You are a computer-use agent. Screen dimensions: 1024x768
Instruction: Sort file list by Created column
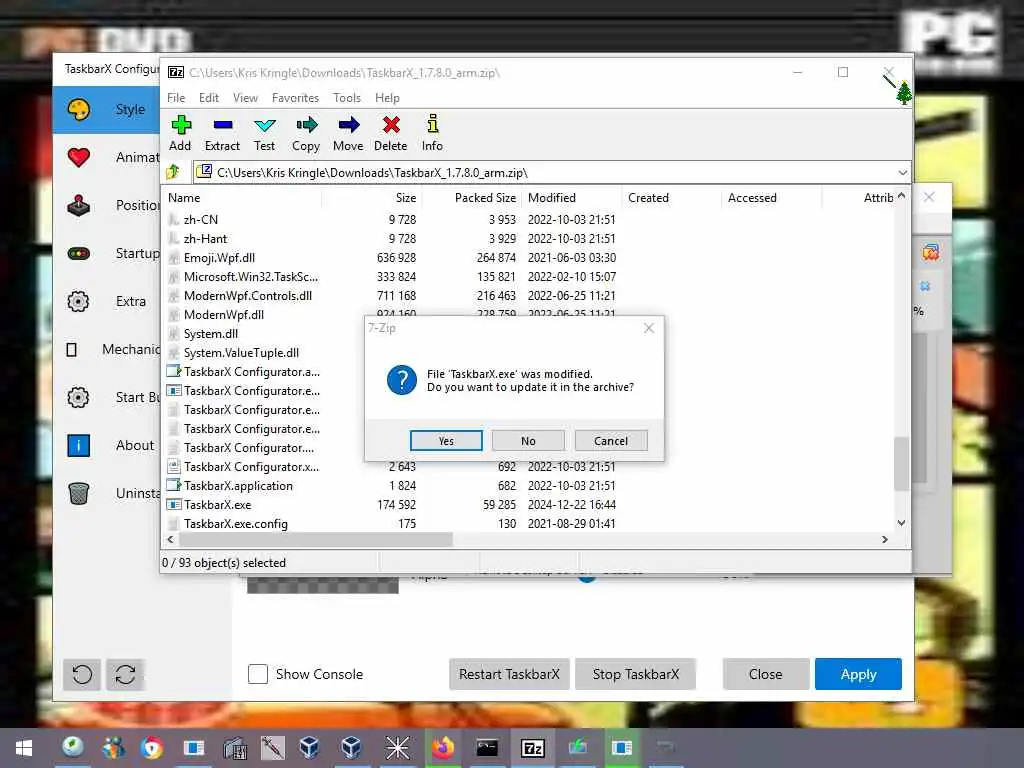tap(671, 198)
